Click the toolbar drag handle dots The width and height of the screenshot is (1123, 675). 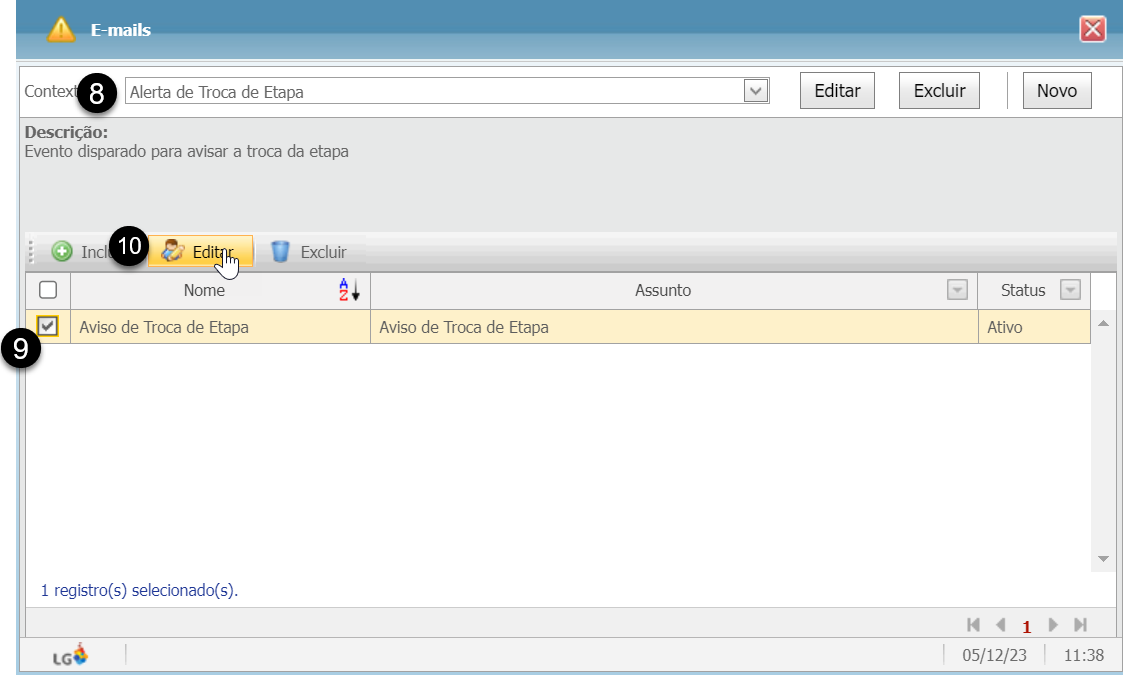[x=31, y=252]
